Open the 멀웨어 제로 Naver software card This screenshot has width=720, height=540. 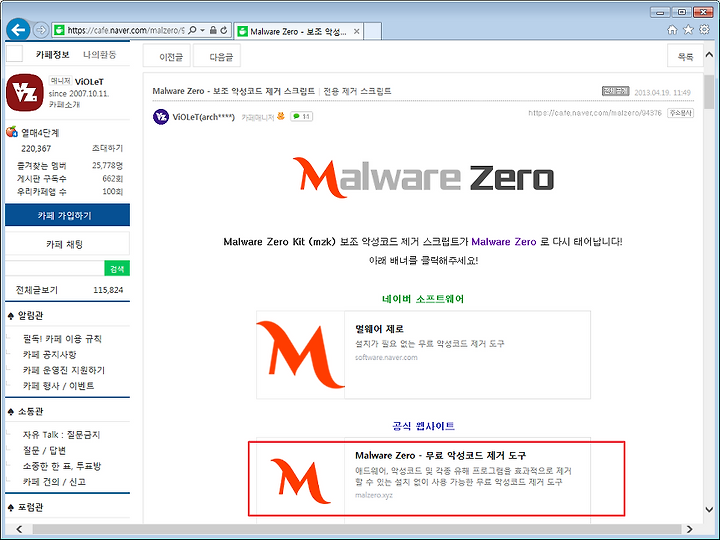click(x=423, y=354)
